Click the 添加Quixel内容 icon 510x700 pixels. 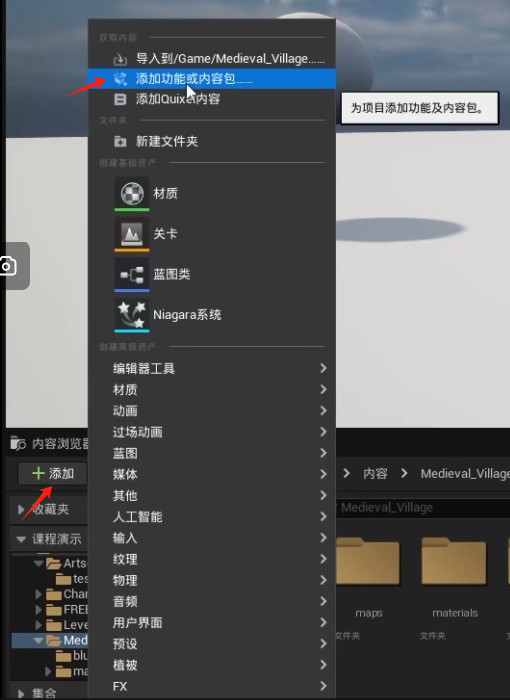(120, 99)
